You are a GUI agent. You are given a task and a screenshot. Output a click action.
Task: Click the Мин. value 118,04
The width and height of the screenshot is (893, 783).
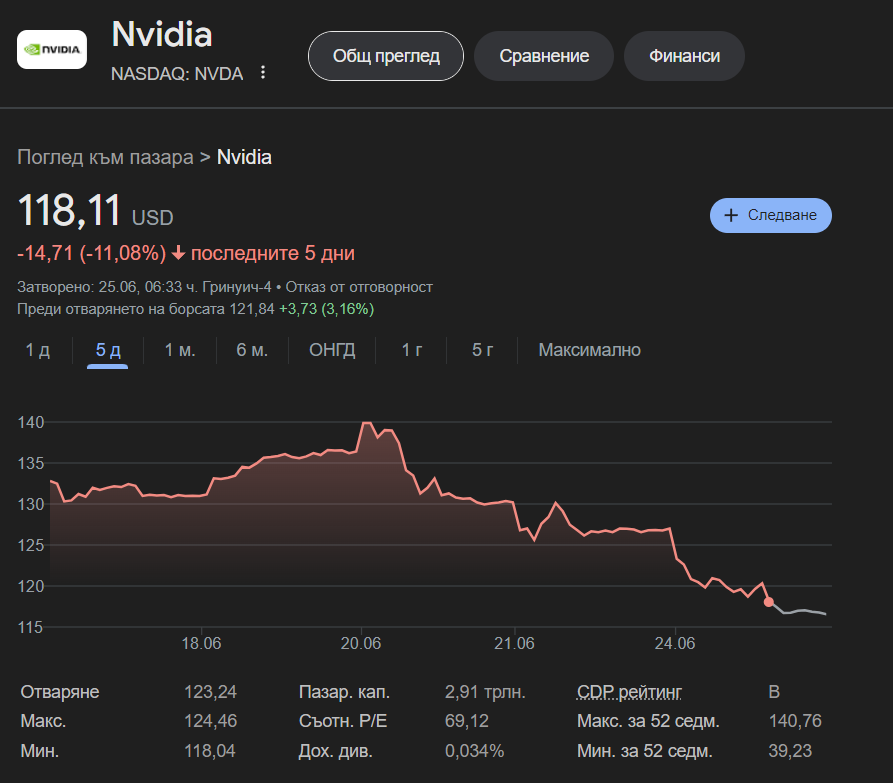pyautogui.click(x=210, y=751)
